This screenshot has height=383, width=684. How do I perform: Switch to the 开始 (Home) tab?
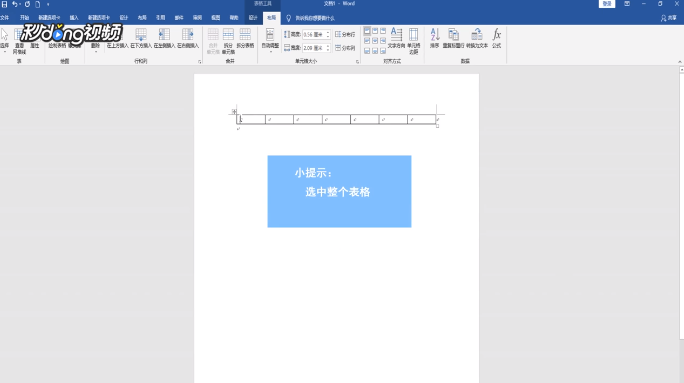[x=24, y=18]
